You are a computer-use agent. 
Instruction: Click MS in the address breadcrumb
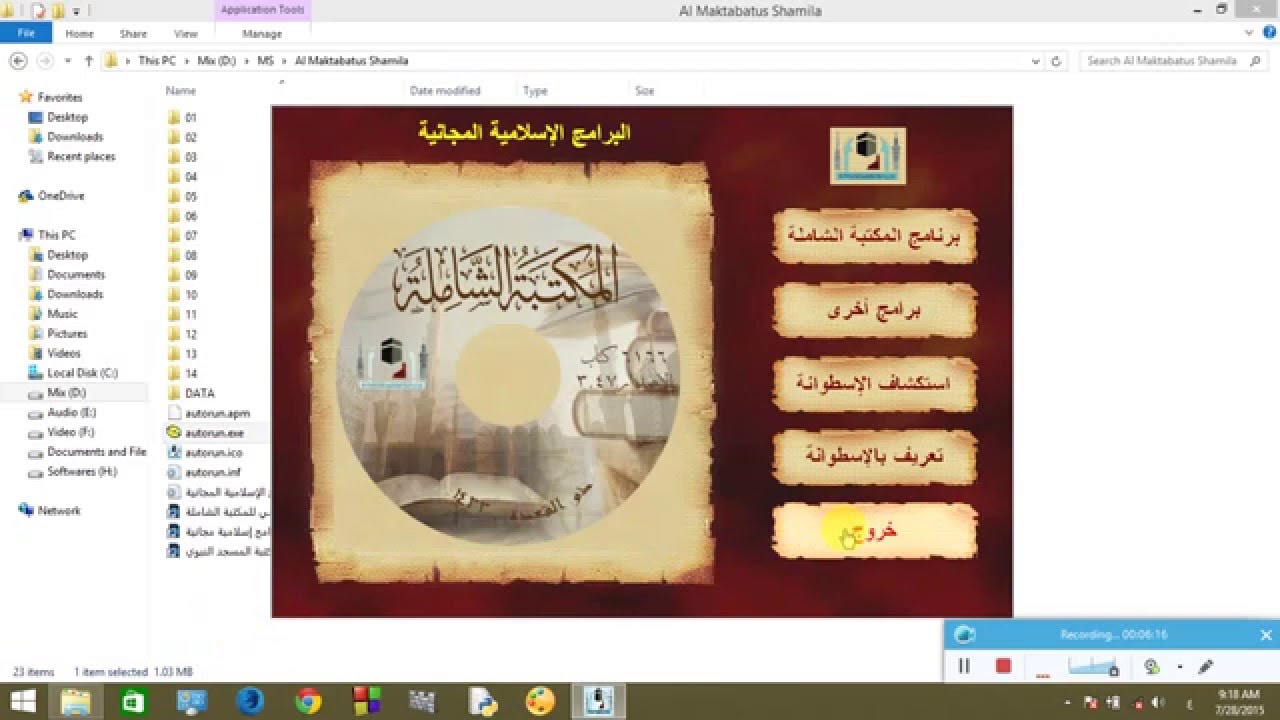click(x=265, y=61)
